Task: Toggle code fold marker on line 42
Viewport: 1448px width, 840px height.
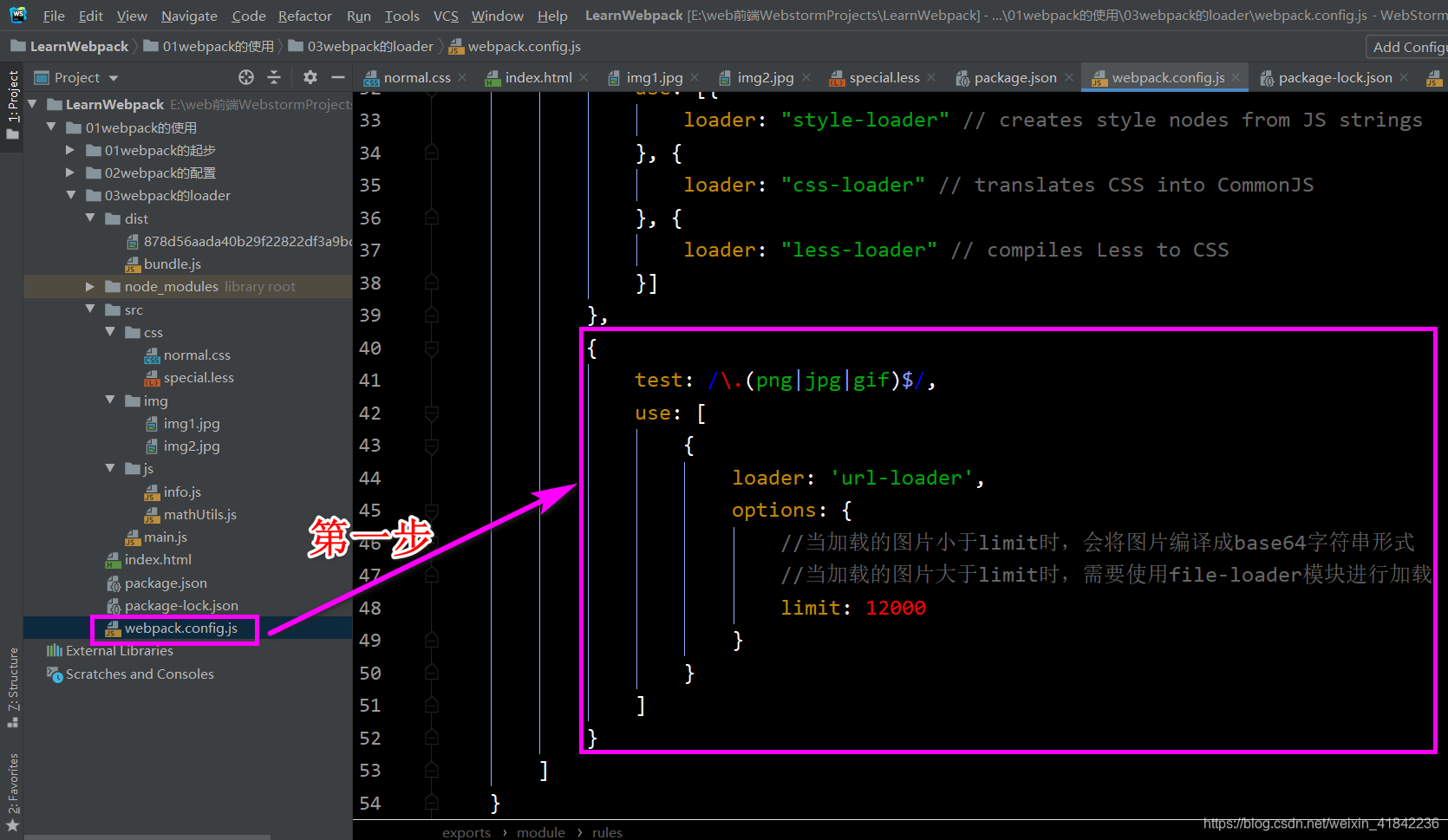Action: pyautogui.click(x=431, y=413)
